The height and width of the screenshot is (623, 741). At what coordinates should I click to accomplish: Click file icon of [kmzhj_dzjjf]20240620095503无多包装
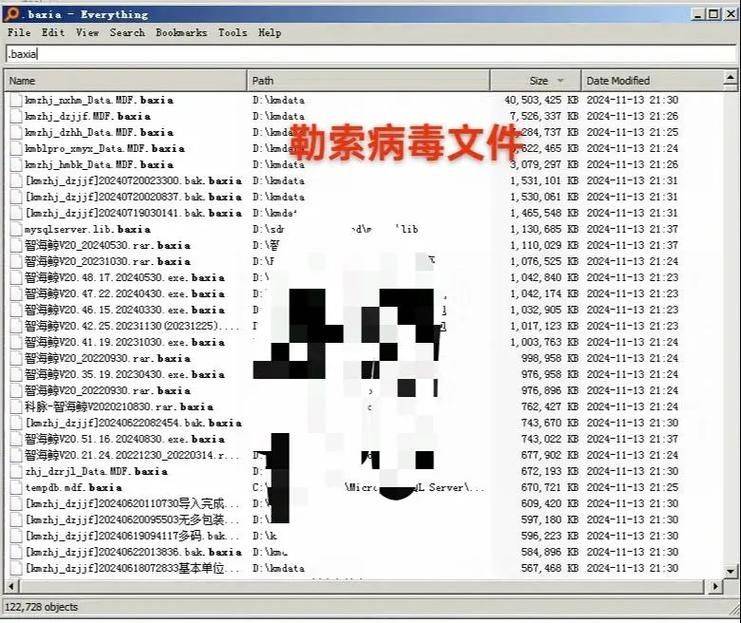coord(17,519)
